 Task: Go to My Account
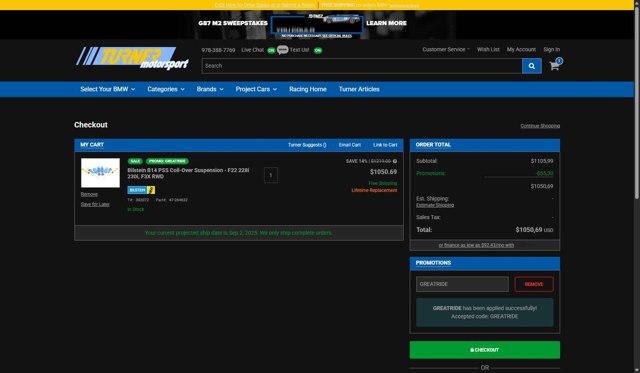(x=521, y=49)
